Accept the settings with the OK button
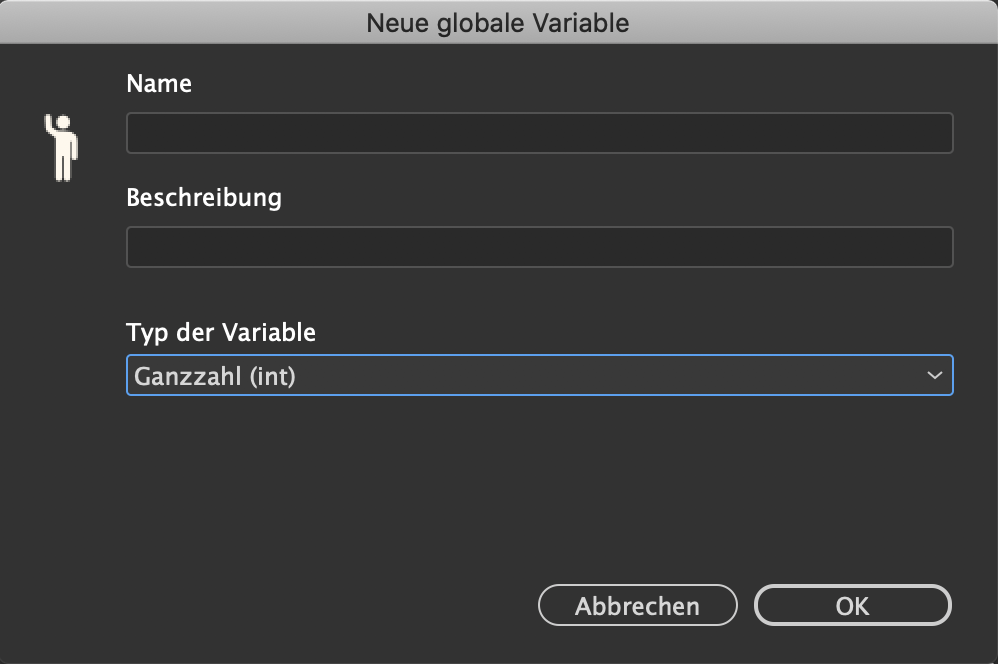This screenshot has width=998, height=664. click(852, 605)
